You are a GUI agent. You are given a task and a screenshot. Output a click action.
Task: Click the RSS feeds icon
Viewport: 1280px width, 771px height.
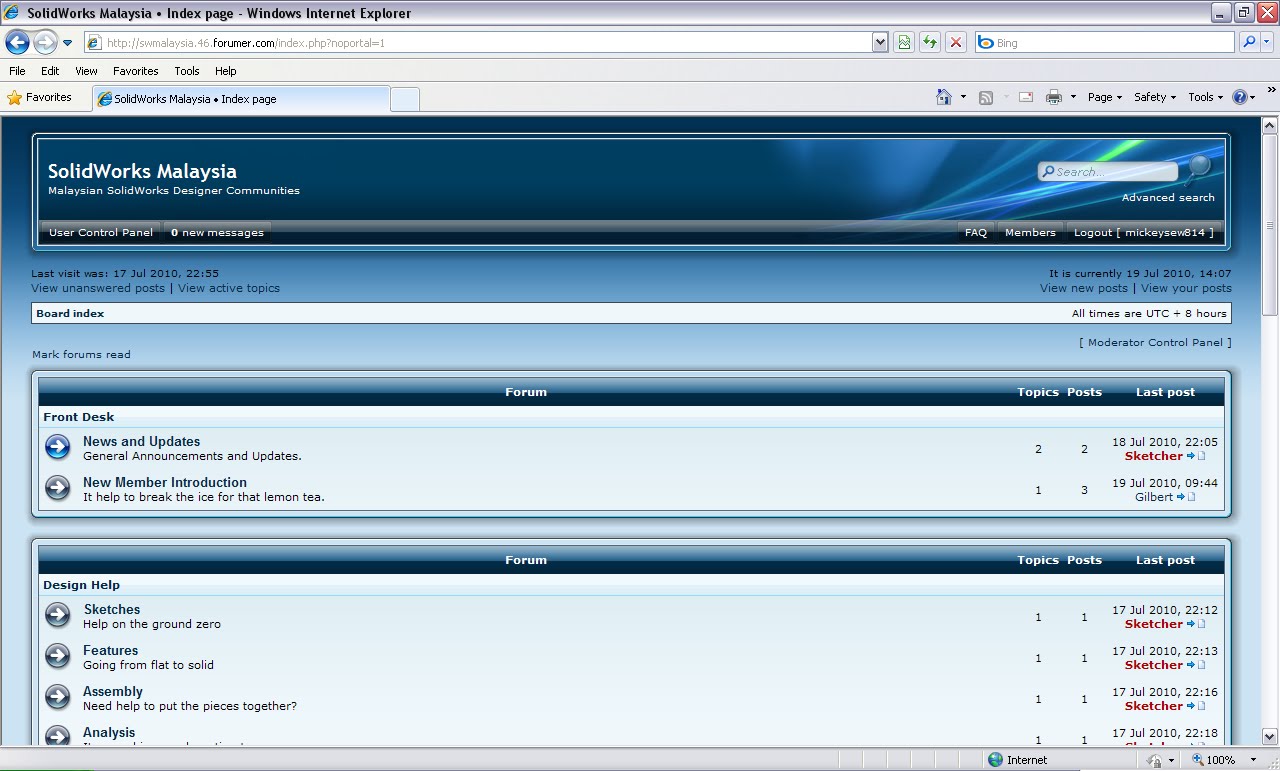[x=985, y=97]
